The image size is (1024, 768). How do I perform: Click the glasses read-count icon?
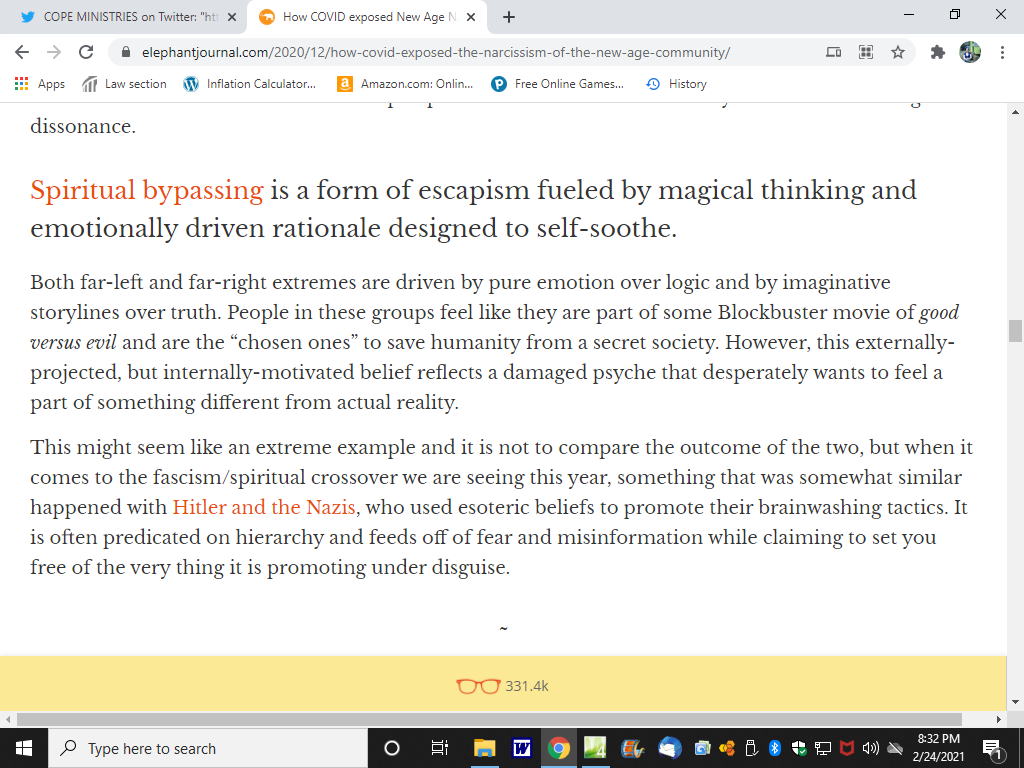[x=478, y=686]
